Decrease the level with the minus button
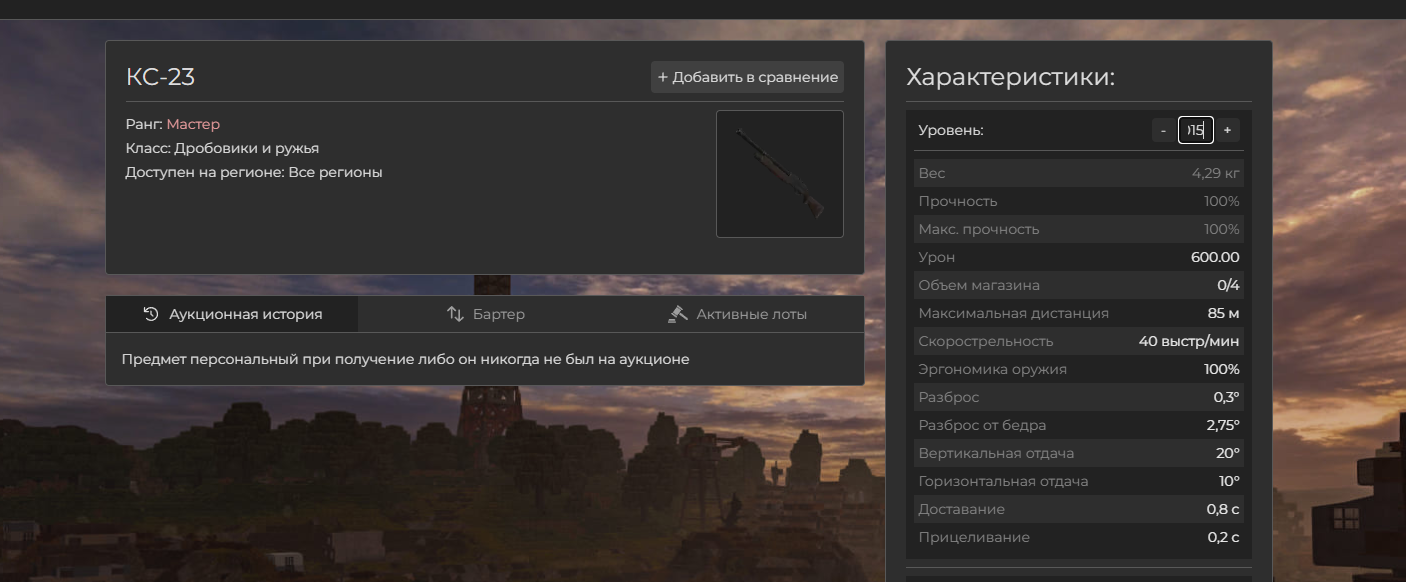 (1163, 130)
